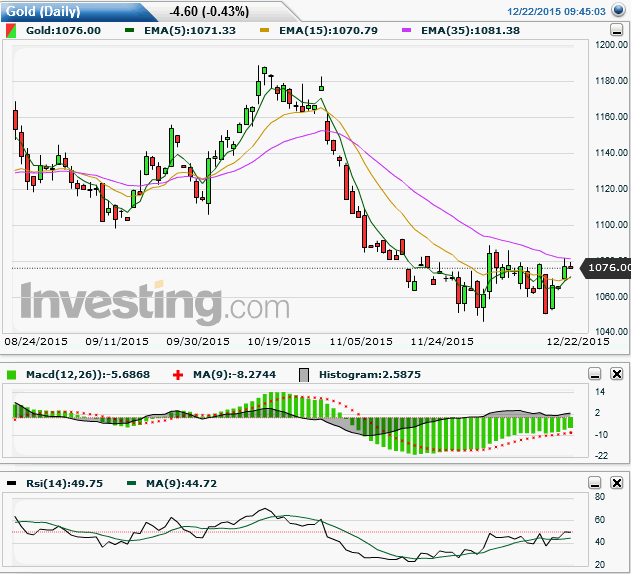This screenshot has width=631, height=574.
Task: Click the 11/24/2015 date label
Action: [442, 342]
